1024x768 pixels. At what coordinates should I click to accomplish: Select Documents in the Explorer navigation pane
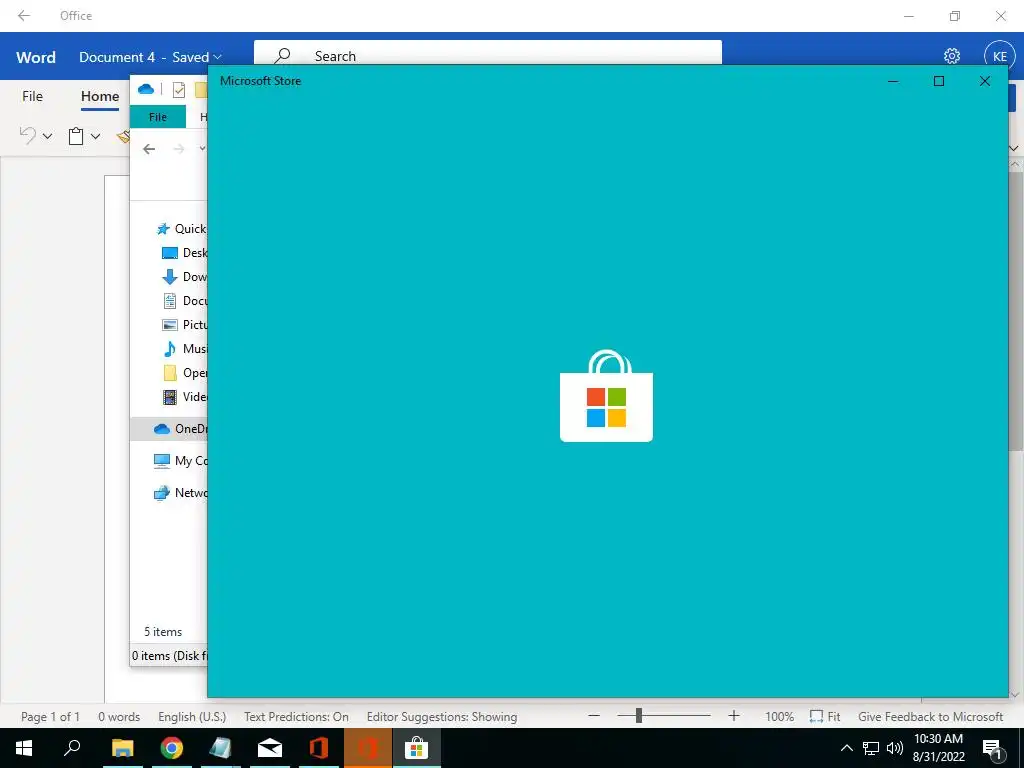(x=184, y=300)
